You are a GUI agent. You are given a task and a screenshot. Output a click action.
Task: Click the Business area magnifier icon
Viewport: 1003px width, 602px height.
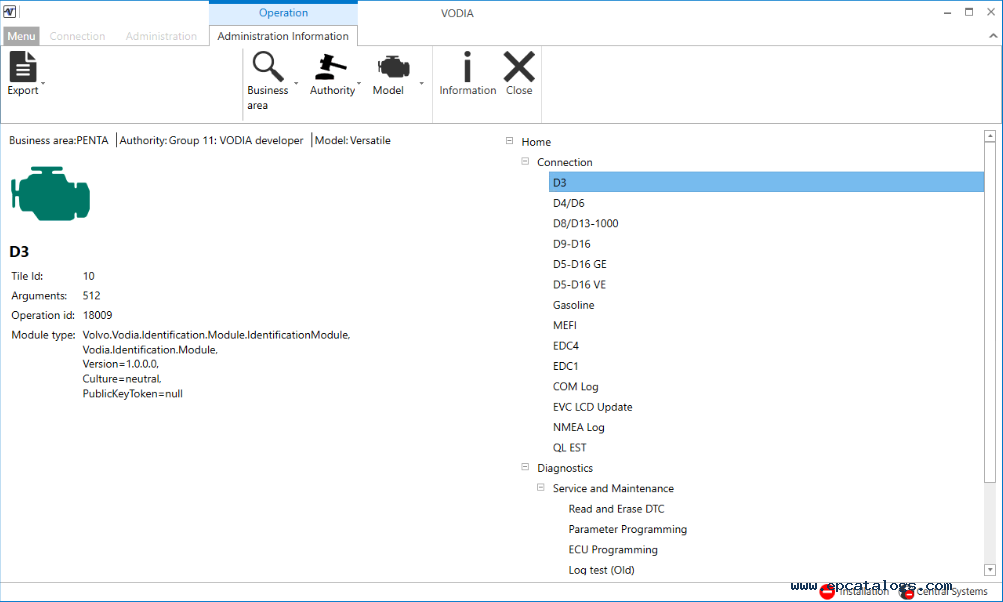(267, 66)
